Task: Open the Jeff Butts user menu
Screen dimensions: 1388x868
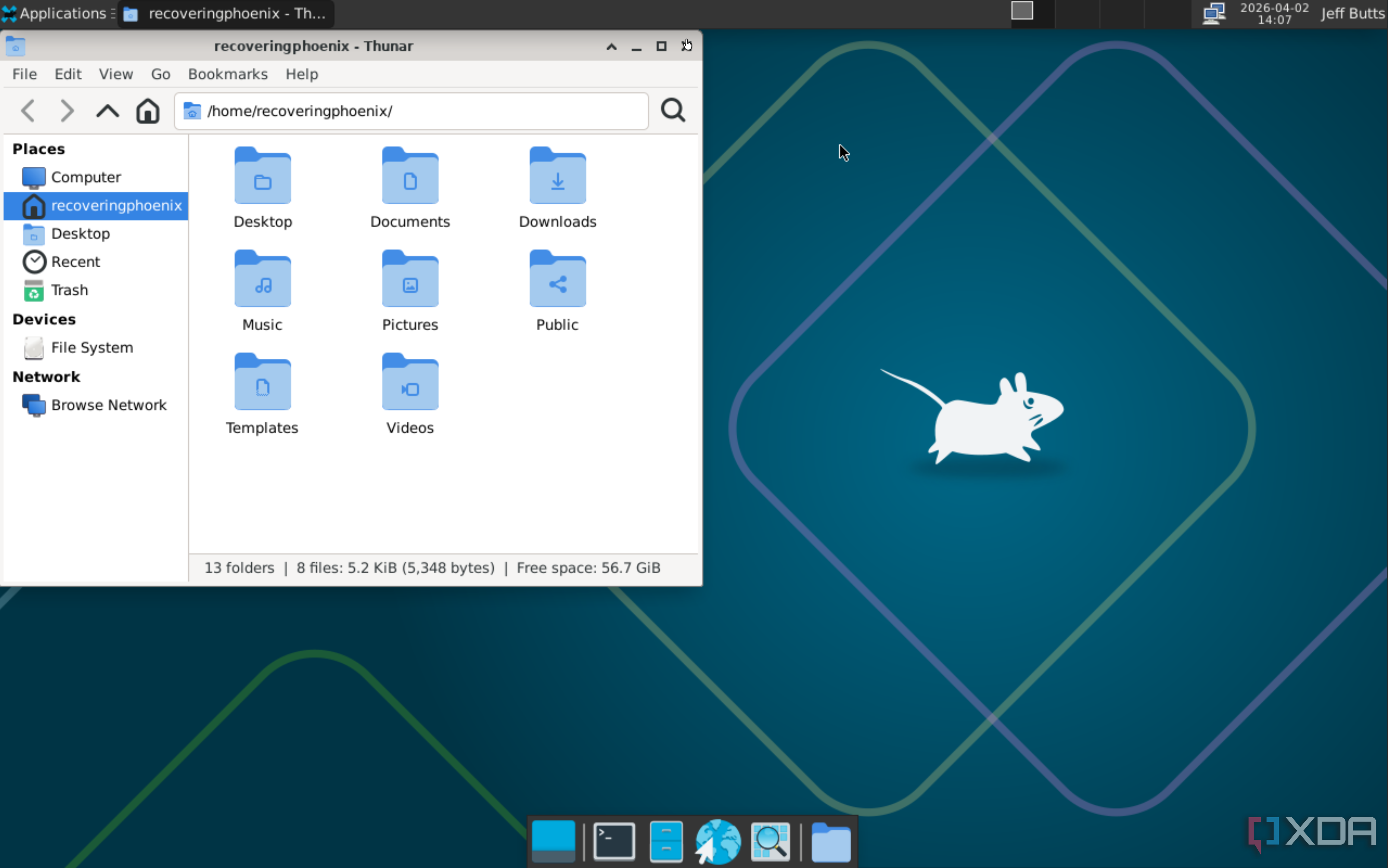Action: [x=1352, y=13]
